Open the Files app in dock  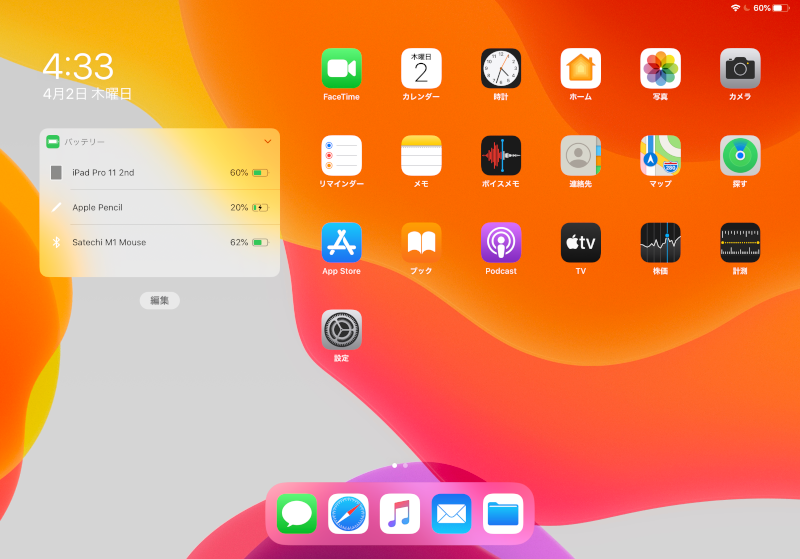point(503,514)
